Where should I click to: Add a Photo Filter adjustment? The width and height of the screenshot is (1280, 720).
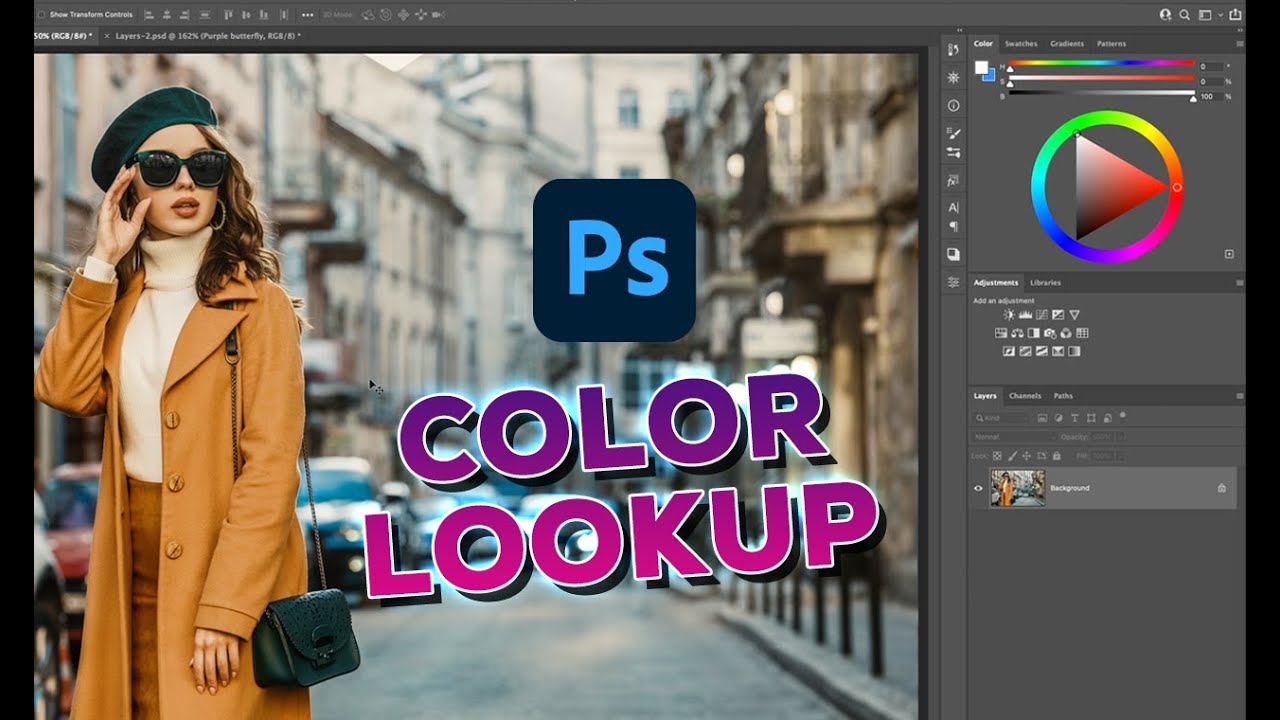(x=1050, y=333)
